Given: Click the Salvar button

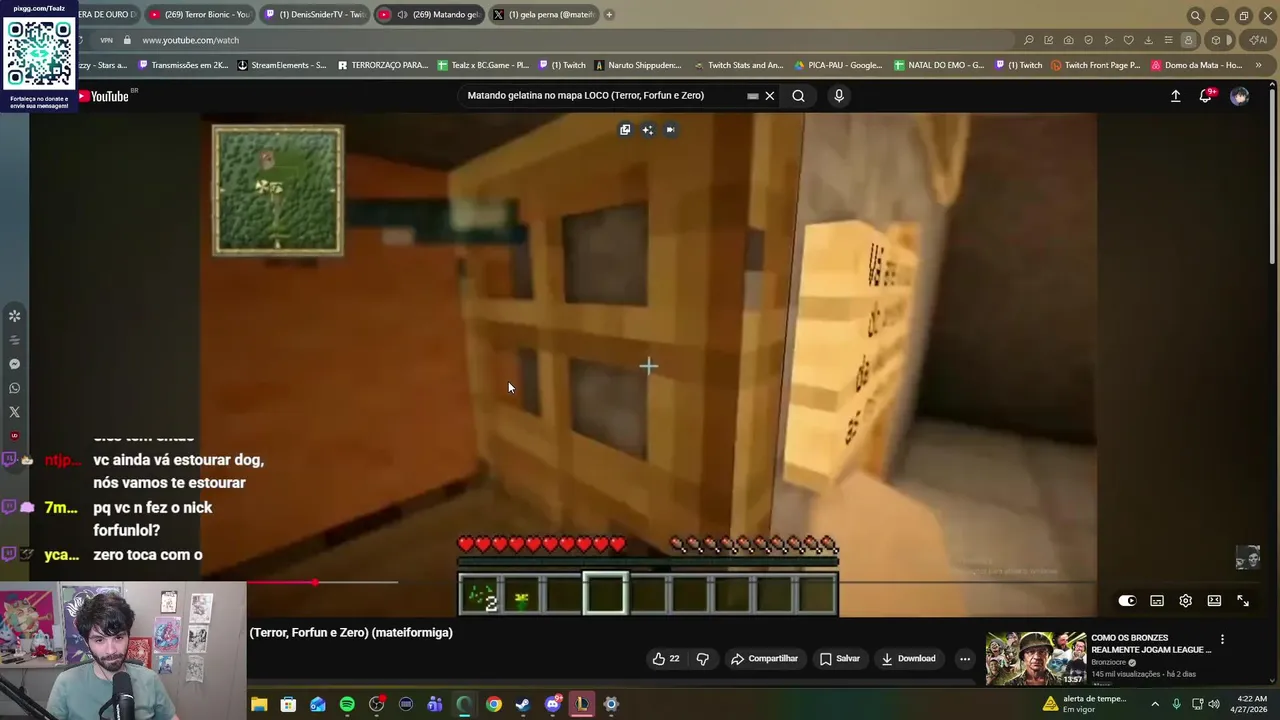Looking at the screenshot, I should 840,659.
